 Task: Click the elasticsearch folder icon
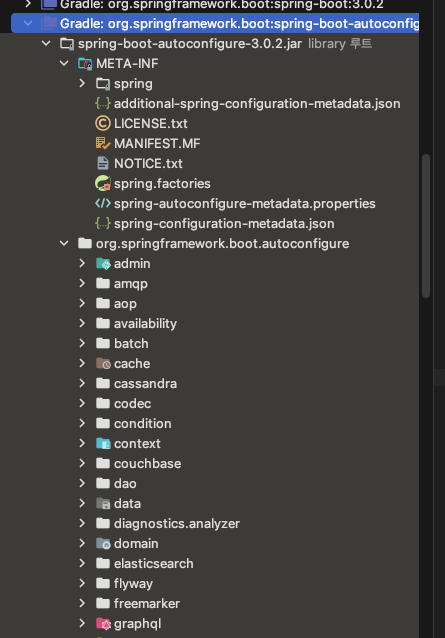[103, 563]
